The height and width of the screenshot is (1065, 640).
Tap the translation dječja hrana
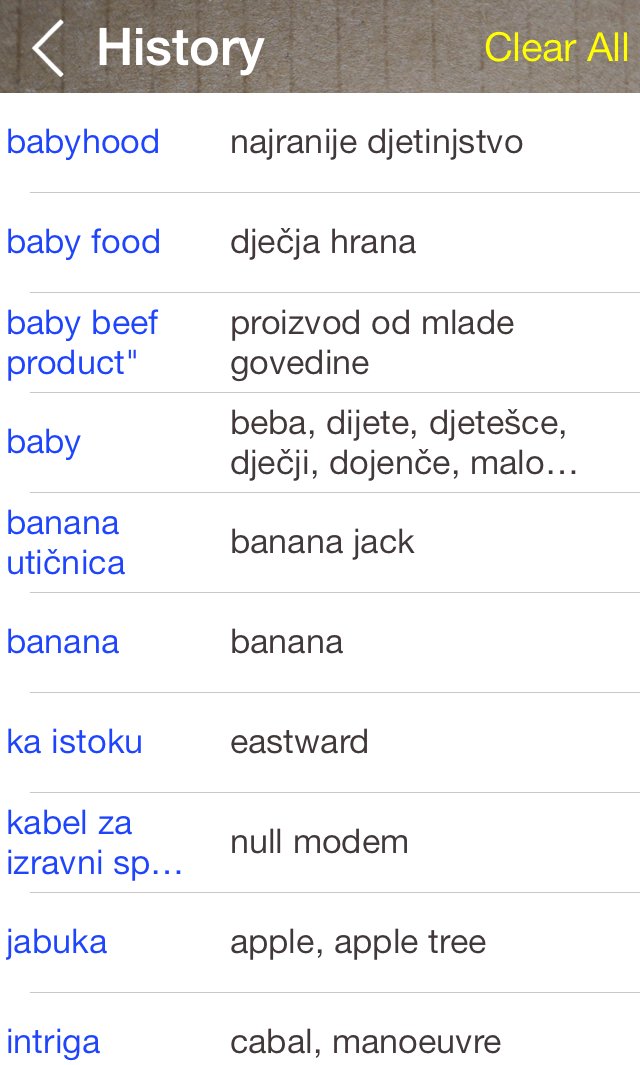pyautogui.click(x=323, y=242)
